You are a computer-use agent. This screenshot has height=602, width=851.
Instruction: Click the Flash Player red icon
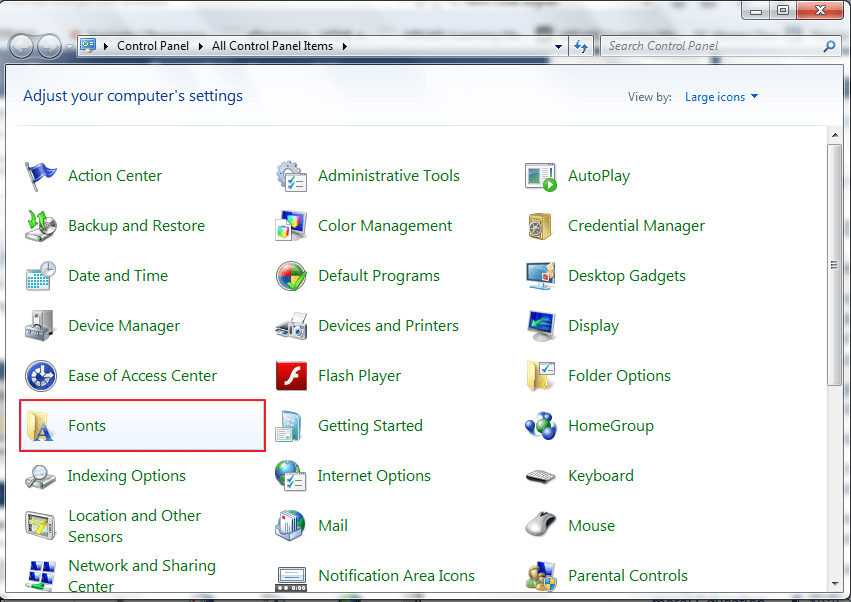(x=291, y=376)
